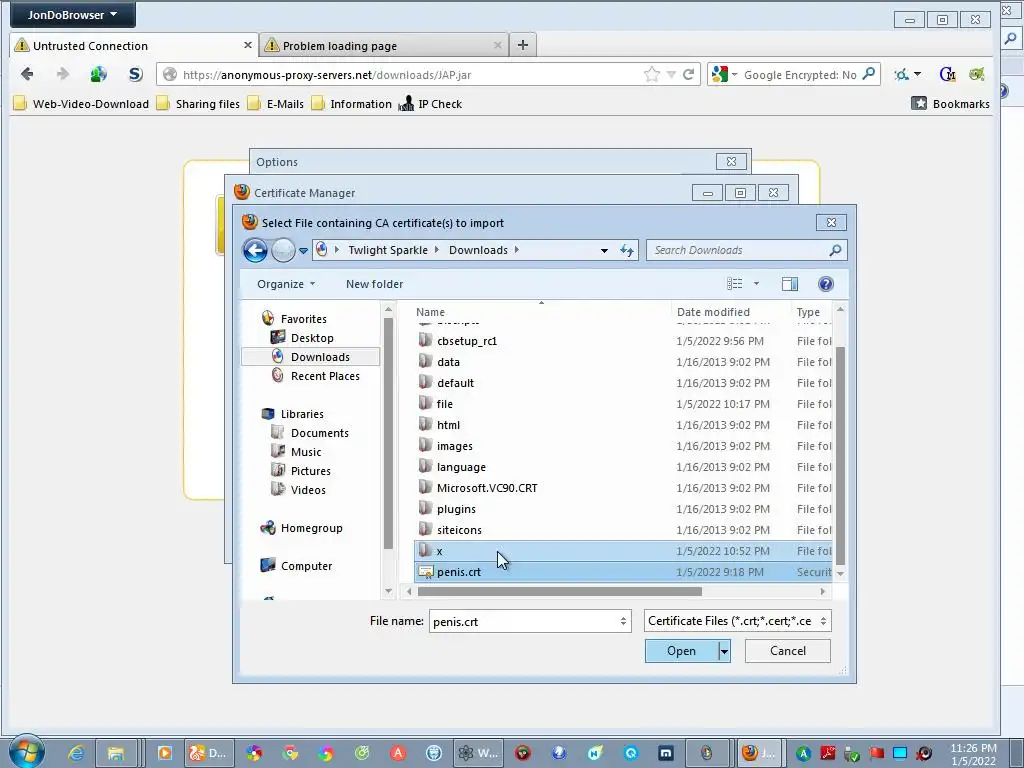The image size is (1024, 768).
Task: Open the Windows Start button
Action: (x=27, y=752)
